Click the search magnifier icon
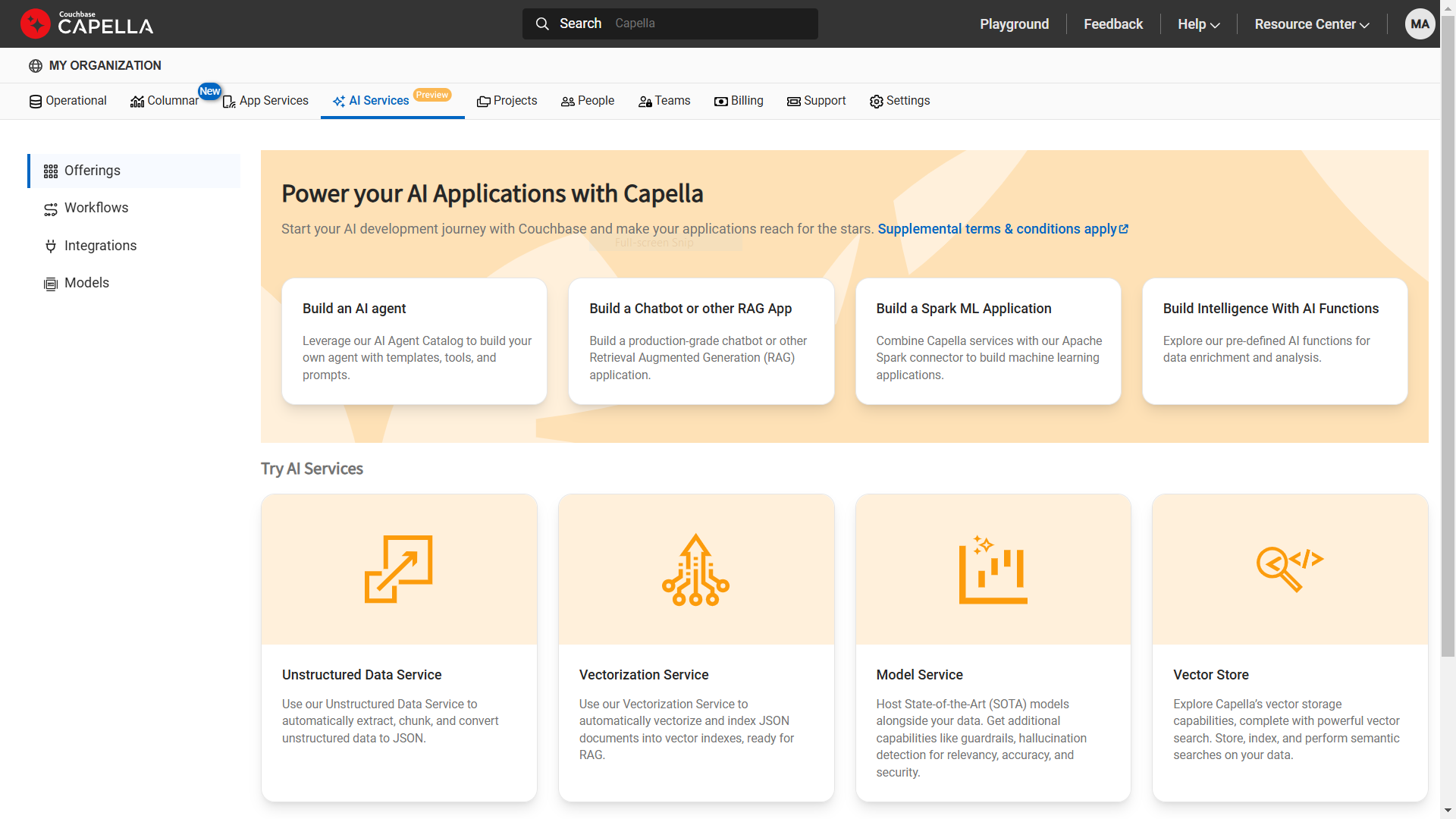Image resolution: width=1456 pixels, height=819 pixels. tap(542, 24)
